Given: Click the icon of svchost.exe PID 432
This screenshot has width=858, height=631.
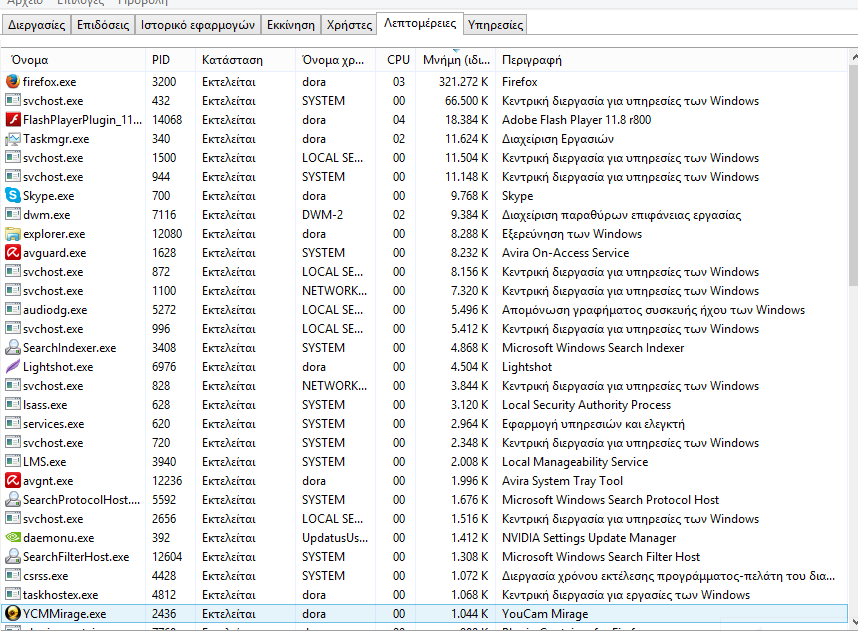Looking at the screenshot, I should pos(13,101).
